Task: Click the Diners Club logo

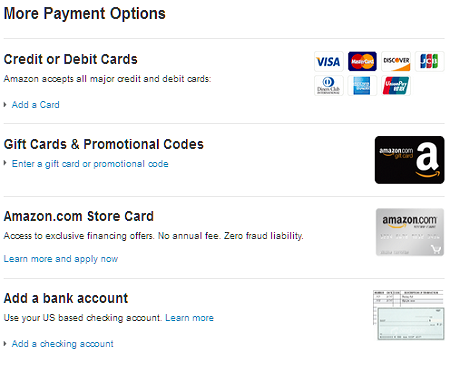Action: [329, 86]
